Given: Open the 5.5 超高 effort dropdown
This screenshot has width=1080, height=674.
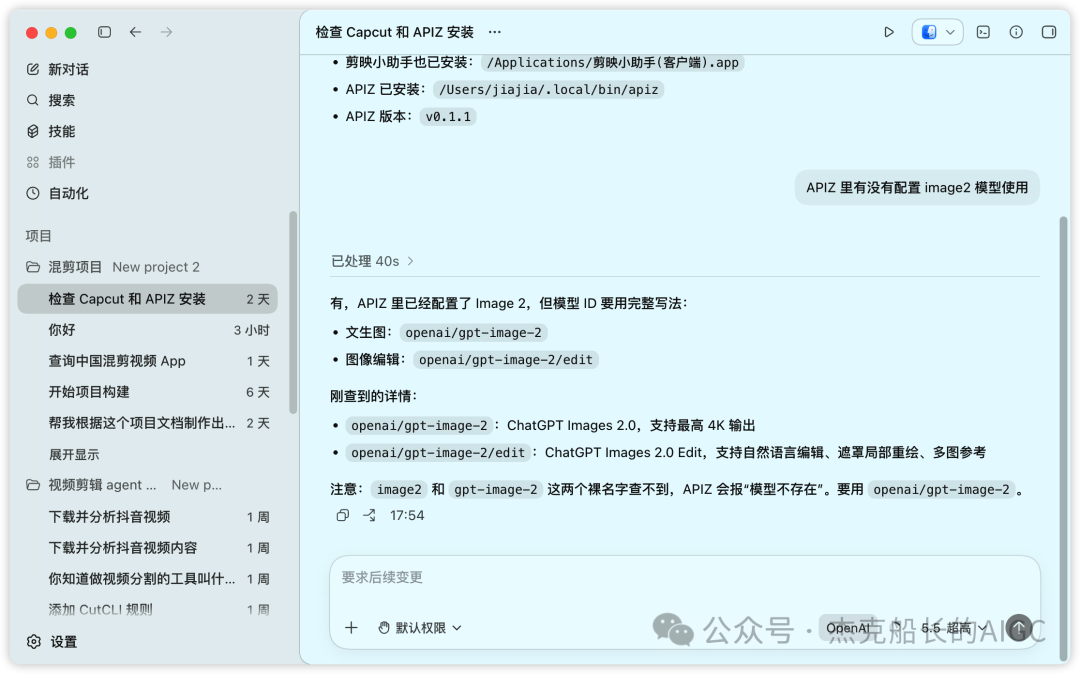Looking at the screenshot, I should click(954, 628).
